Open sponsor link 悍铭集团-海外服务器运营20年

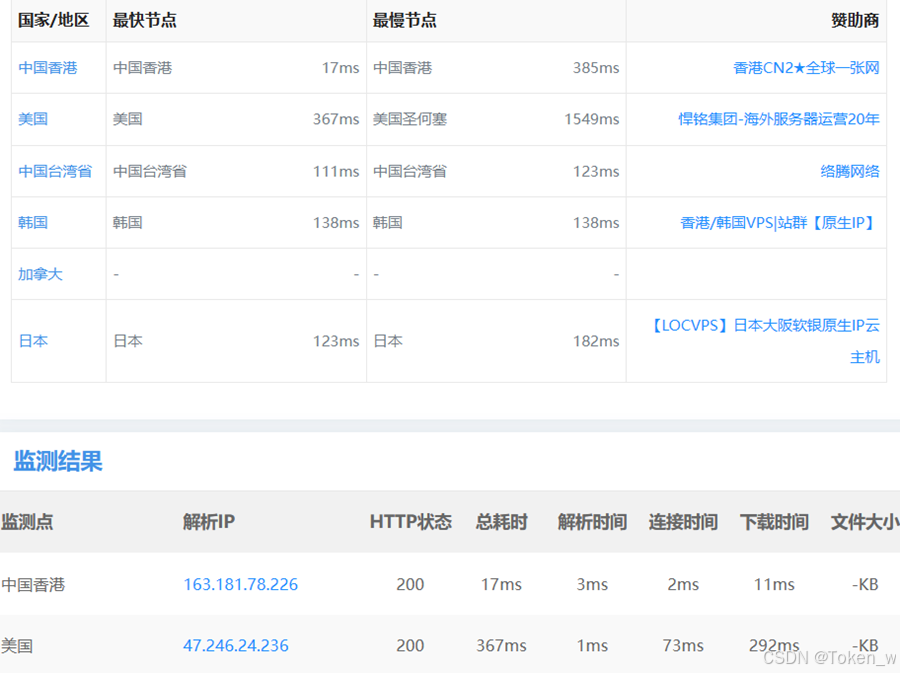pos(779,119)
